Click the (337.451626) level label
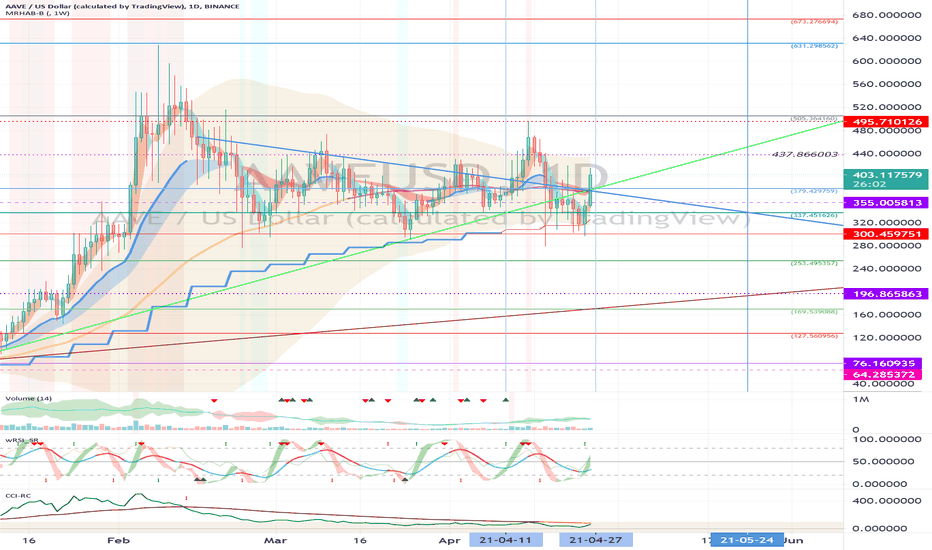This screenshot has height=550, width=932. (x=814, y=215)
